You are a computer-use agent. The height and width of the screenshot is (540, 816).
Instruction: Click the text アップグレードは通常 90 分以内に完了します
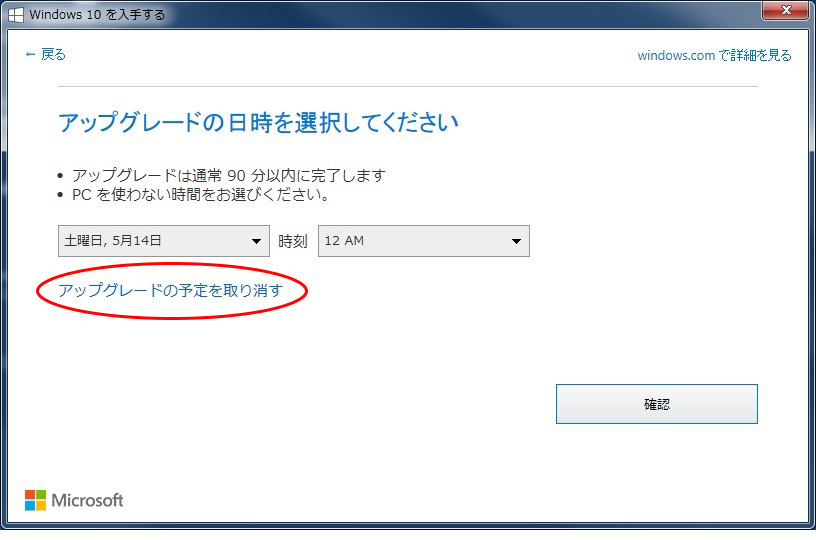[228, 175]
